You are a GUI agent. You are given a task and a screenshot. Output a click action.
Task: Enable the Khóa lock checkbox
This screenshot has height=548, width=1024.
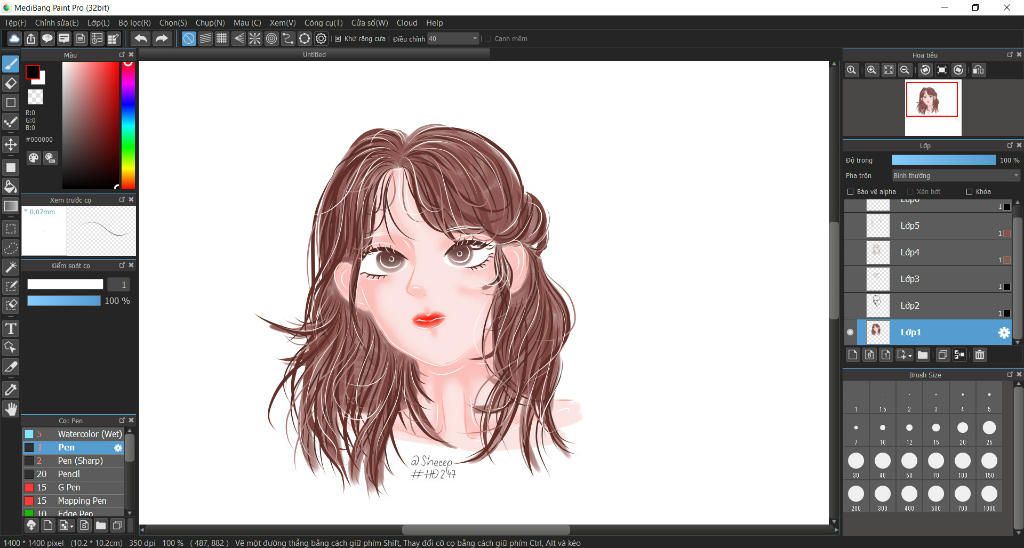pos(969,192)
